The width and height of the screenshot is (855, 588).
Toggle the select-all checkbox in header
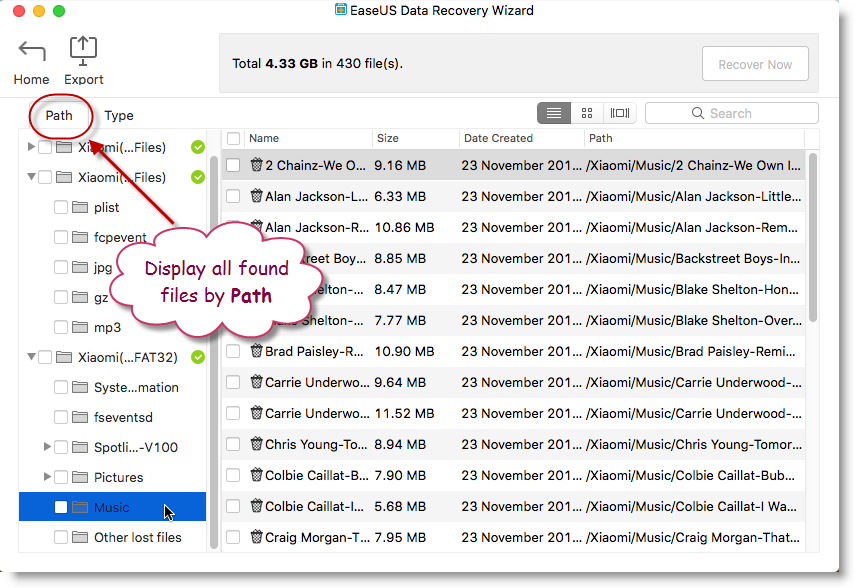click(x=233, y=138)
